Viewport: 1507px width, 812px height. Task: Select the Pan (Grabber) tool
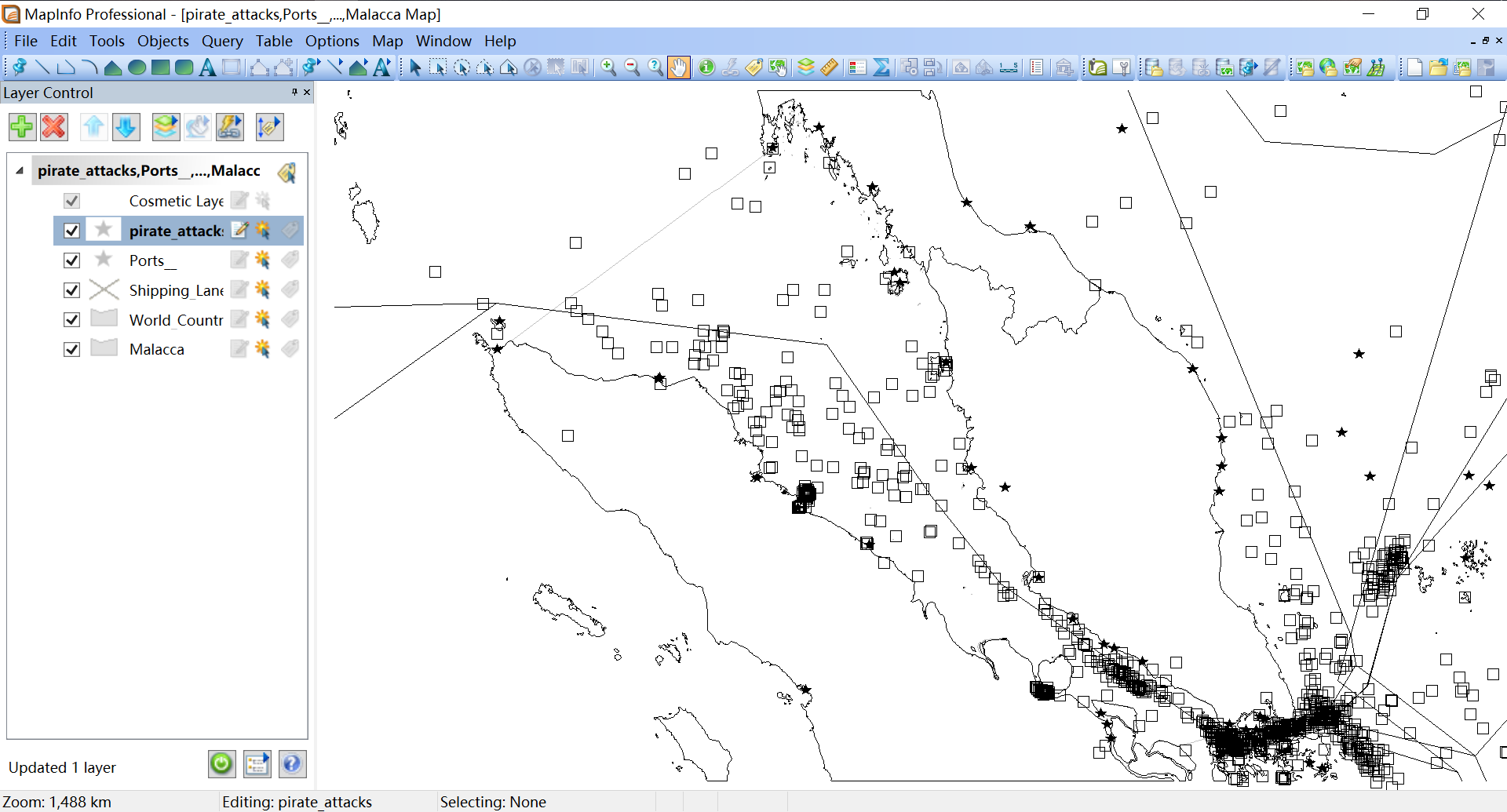678,67
